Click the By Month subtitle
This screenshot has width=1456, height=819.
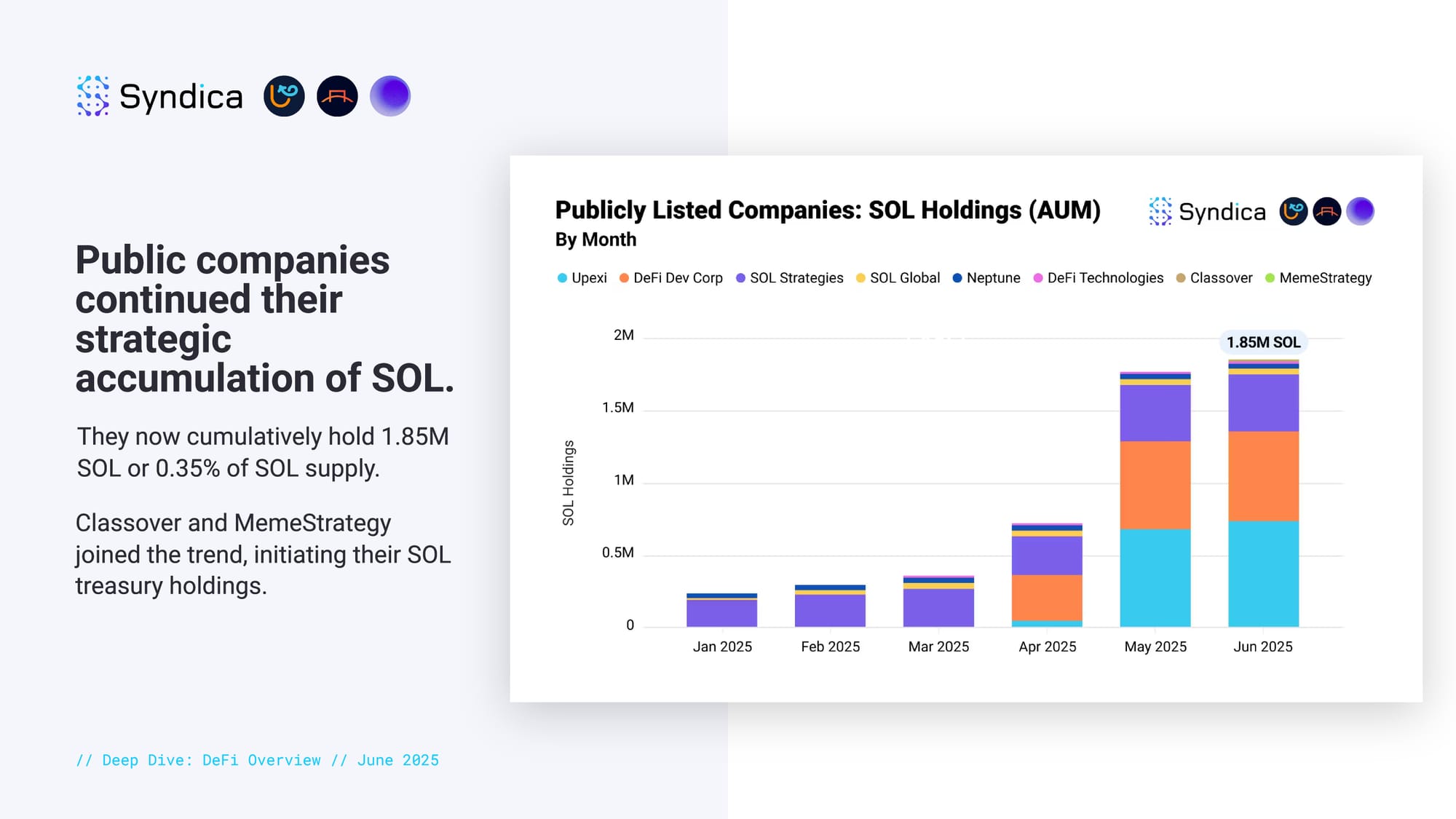596,240
